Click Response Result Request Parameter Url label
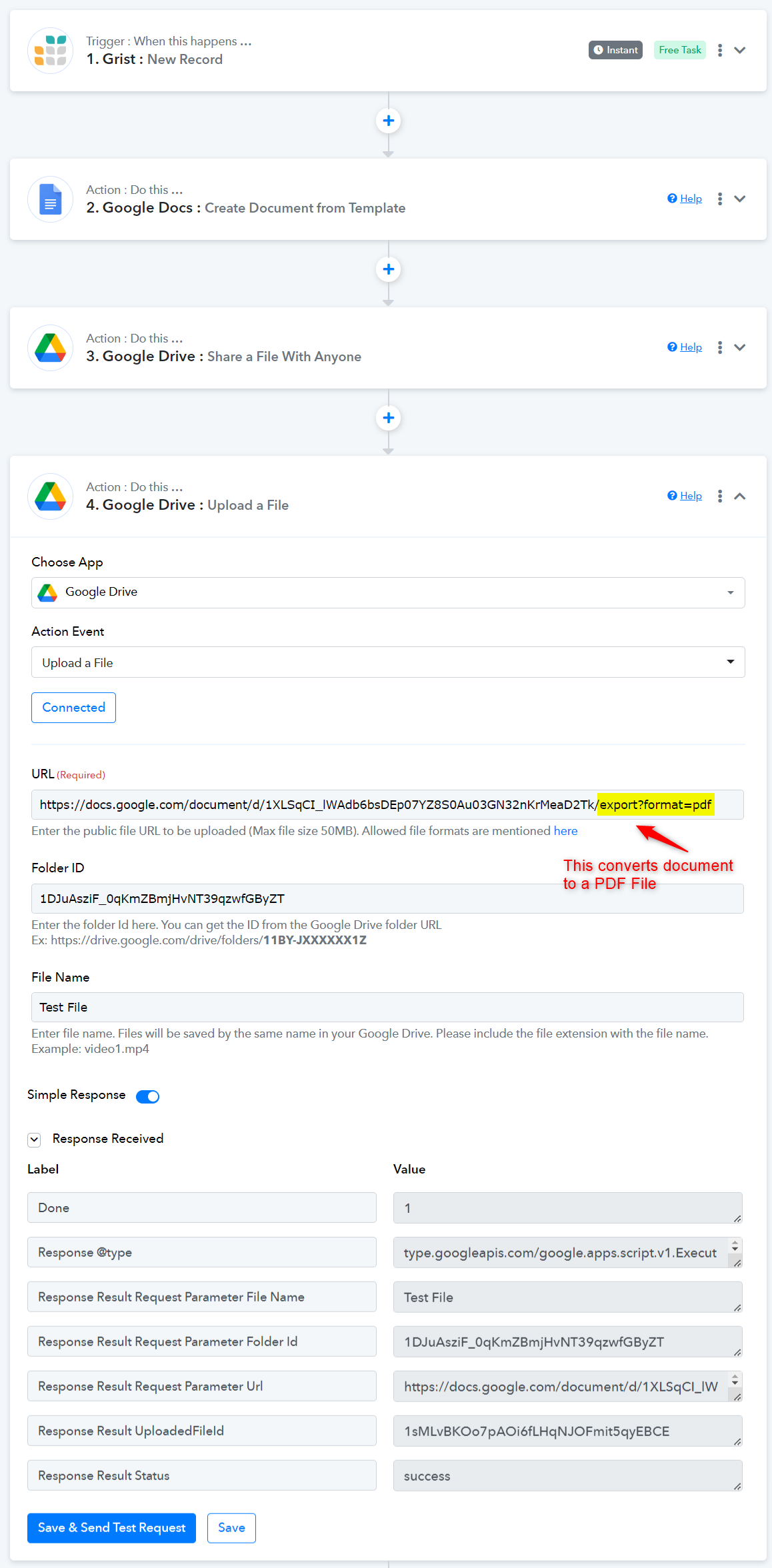 tap(202, 1386)
